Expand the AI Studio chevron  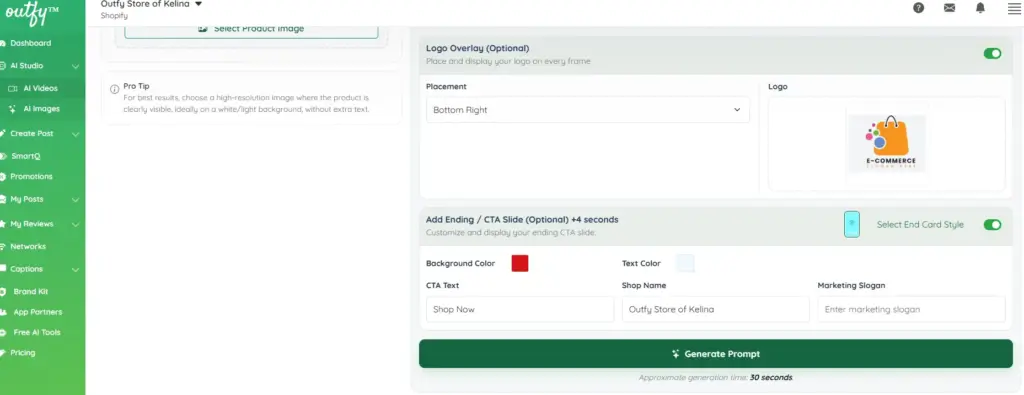[76, 67]
